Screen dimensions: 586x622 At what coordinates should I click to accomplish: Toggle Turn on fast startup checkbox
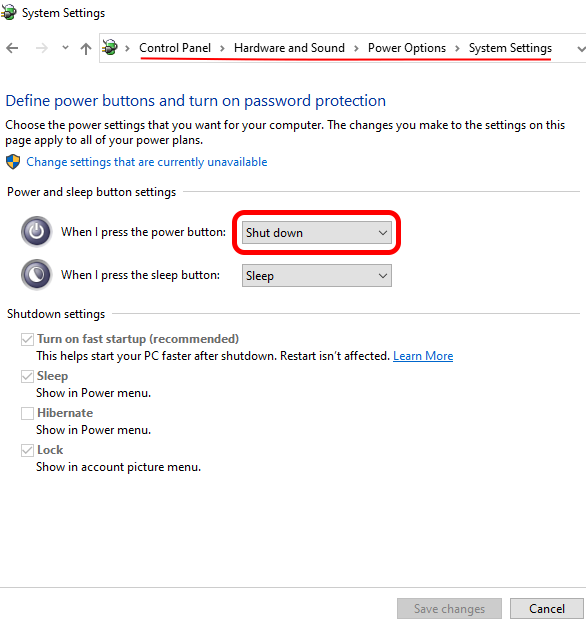click(x=27, y=340)
